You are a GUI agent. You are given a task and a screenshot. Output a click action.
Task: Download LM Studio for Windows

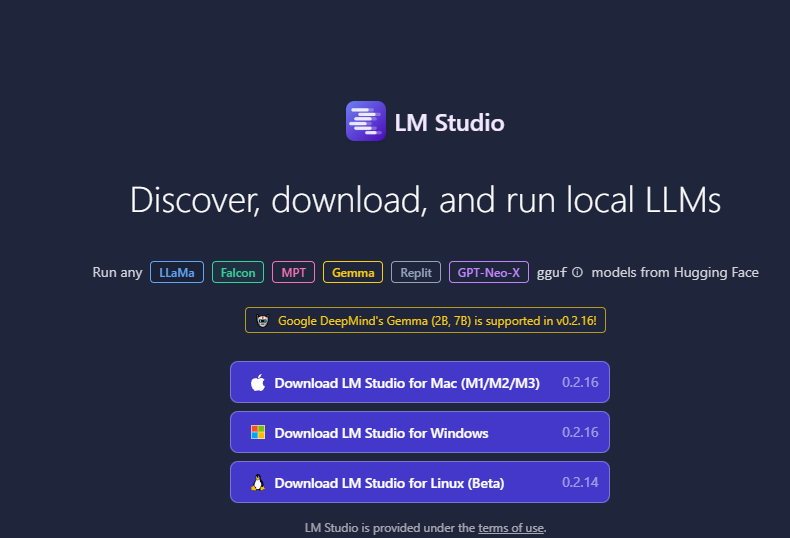point(381,433)
